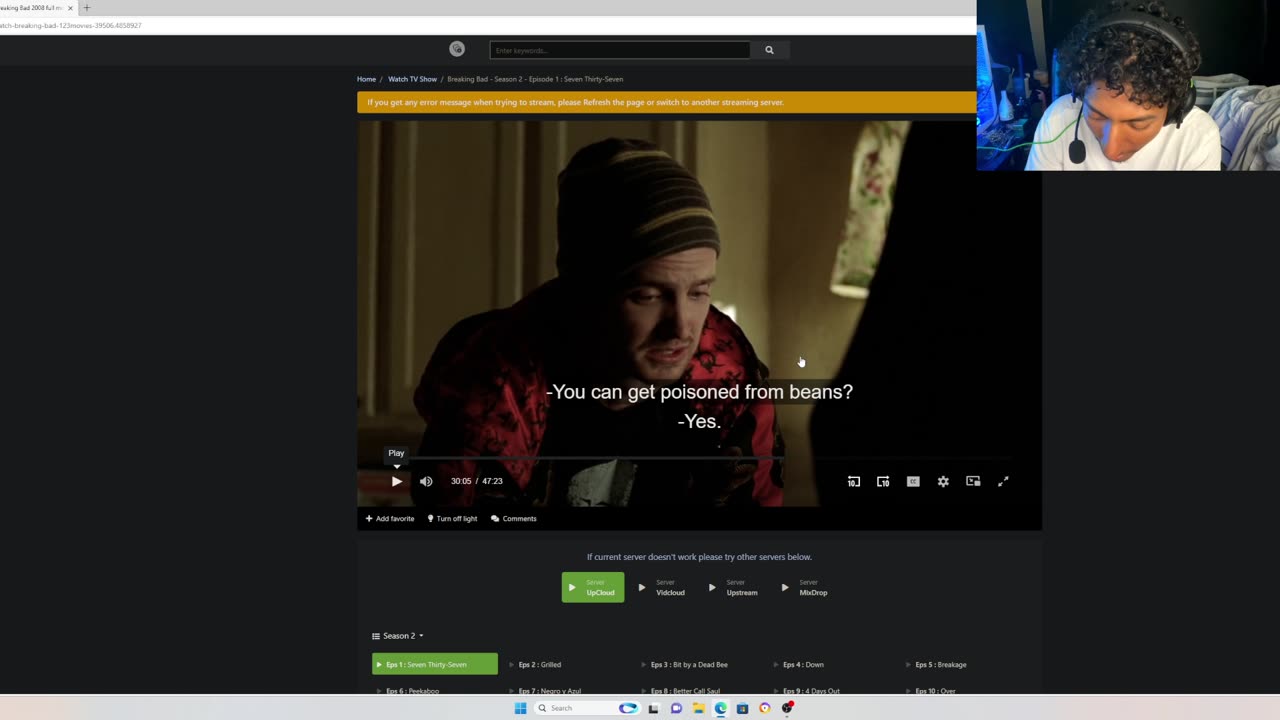Open Microsoft Store from the taskbar
Image resolution: width=1280 pixels, height=720 pixels.
(x=742, y=708)
